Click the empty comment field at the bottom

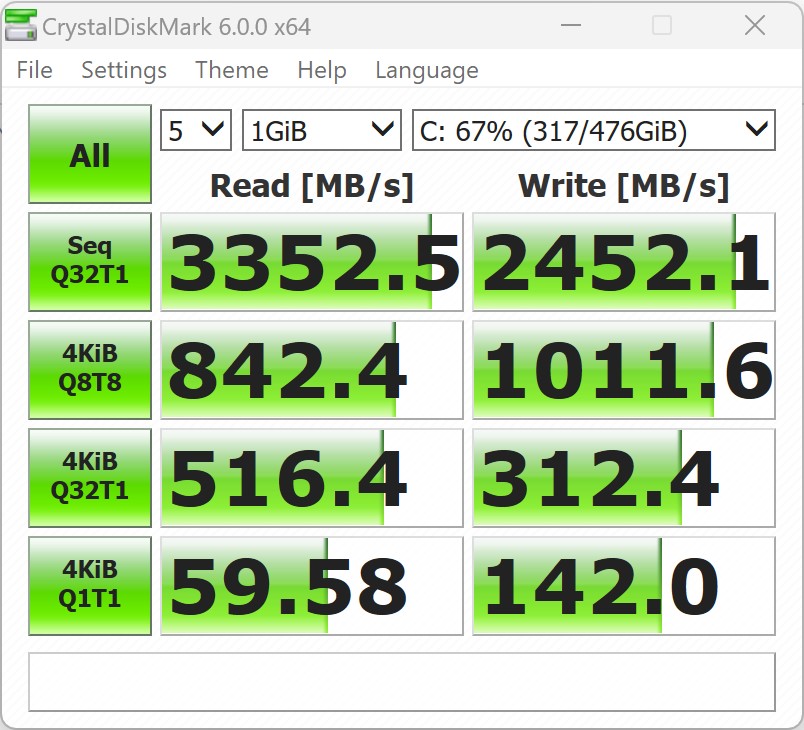402,682
